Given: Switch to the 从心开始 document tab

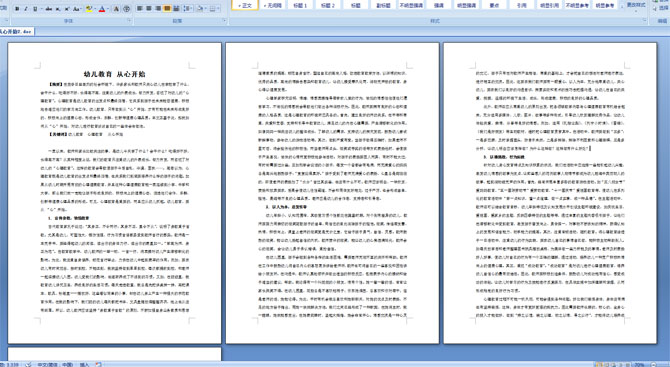Looking at the screenshot, I should pos(16,32).
